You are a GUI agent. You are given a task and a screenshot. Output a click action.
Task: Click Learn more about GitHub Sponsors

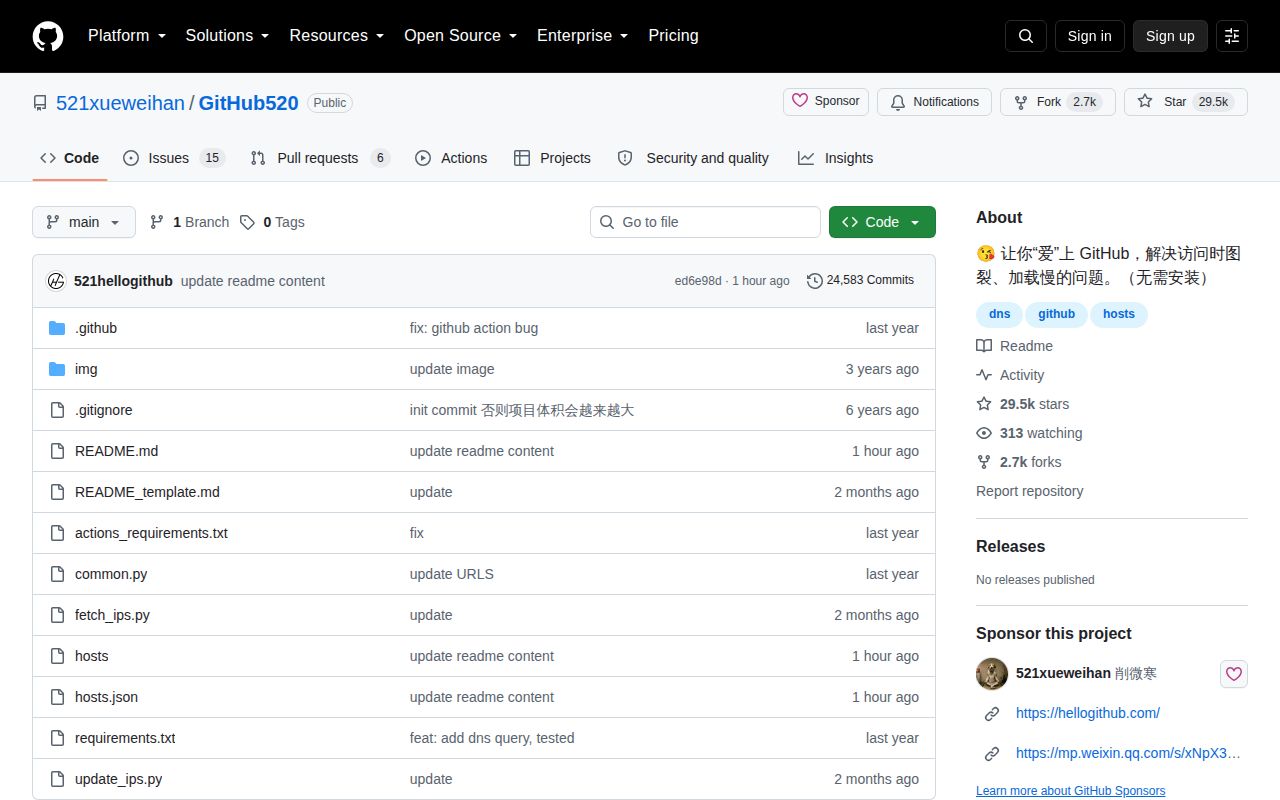point(1070,791)
